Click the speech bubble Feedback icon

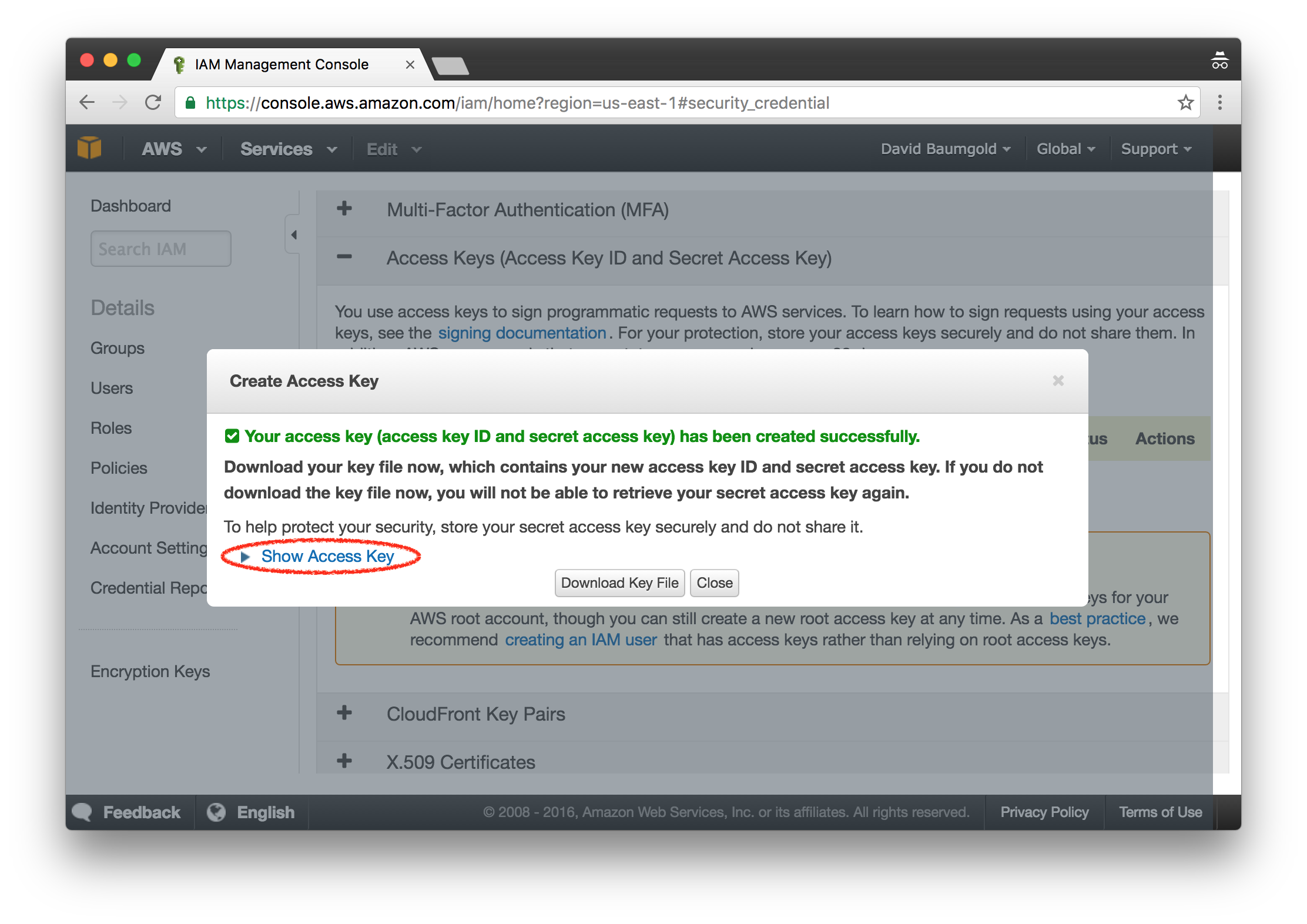[x=82, y=812]
